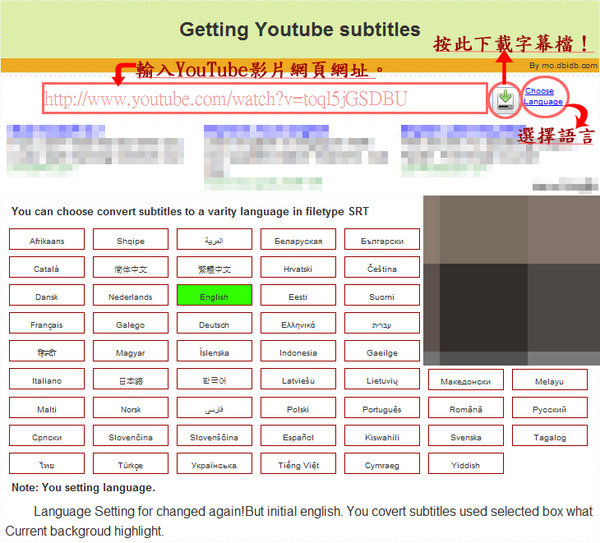Choose the Македонски language button
This screenshot has width=600, height=543.
click(466, 380)
